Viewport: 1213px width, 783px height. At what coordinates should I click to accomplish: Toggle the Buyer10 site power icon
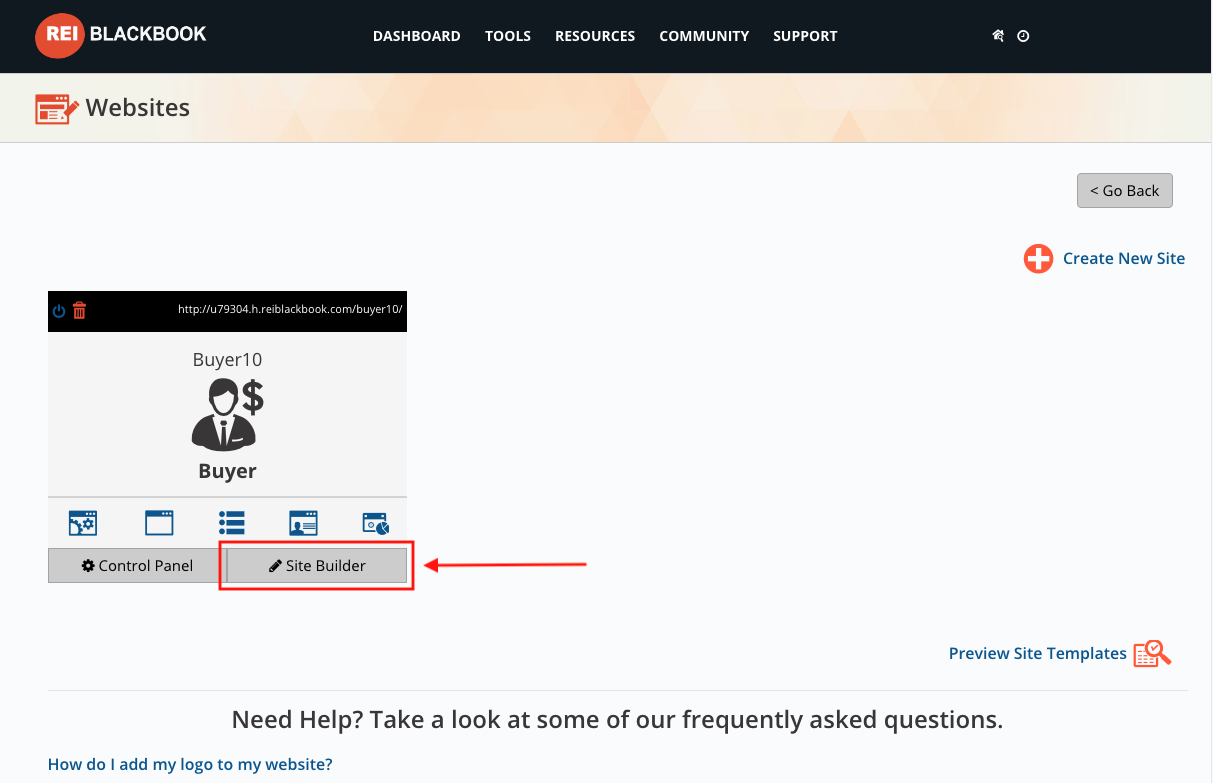click(59, 311)
